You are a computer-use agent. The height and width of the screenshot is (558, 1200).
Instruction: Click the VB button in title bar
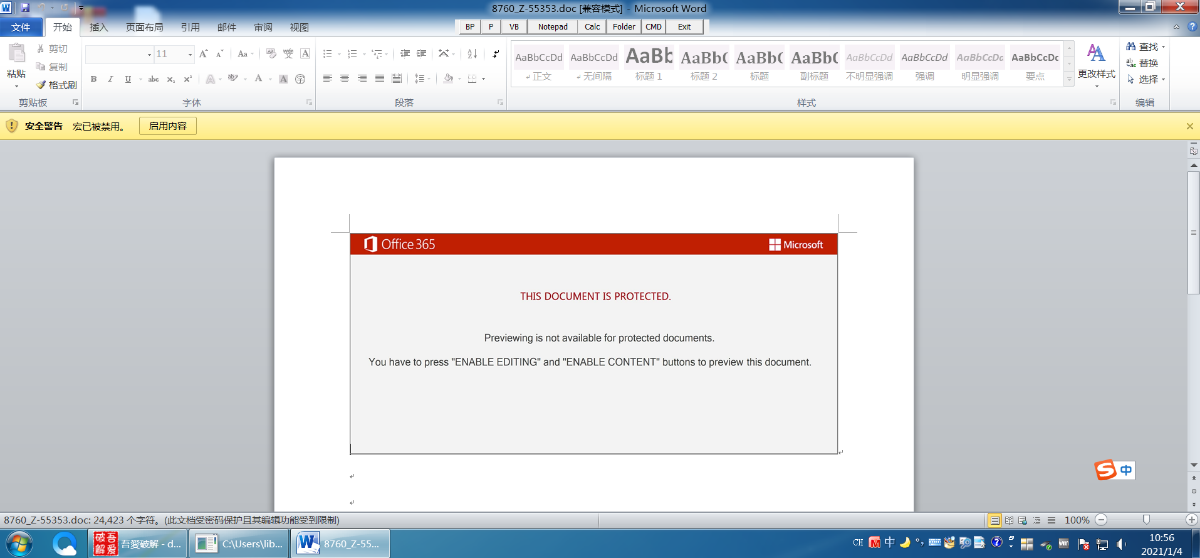pos(514,27)
